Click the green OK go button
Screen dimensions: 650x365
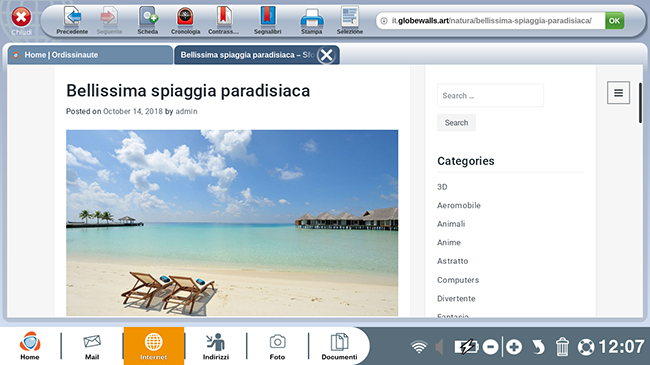[614, 21]
